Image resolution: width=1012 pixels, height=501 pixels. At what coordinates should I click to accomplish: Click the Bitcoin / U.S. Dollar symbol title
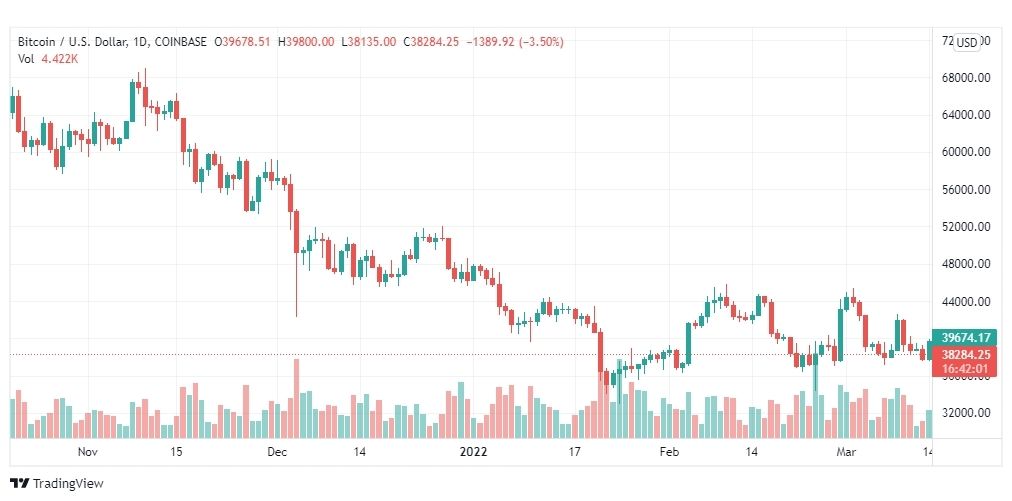pyautogui.click(x=72, y=42)
